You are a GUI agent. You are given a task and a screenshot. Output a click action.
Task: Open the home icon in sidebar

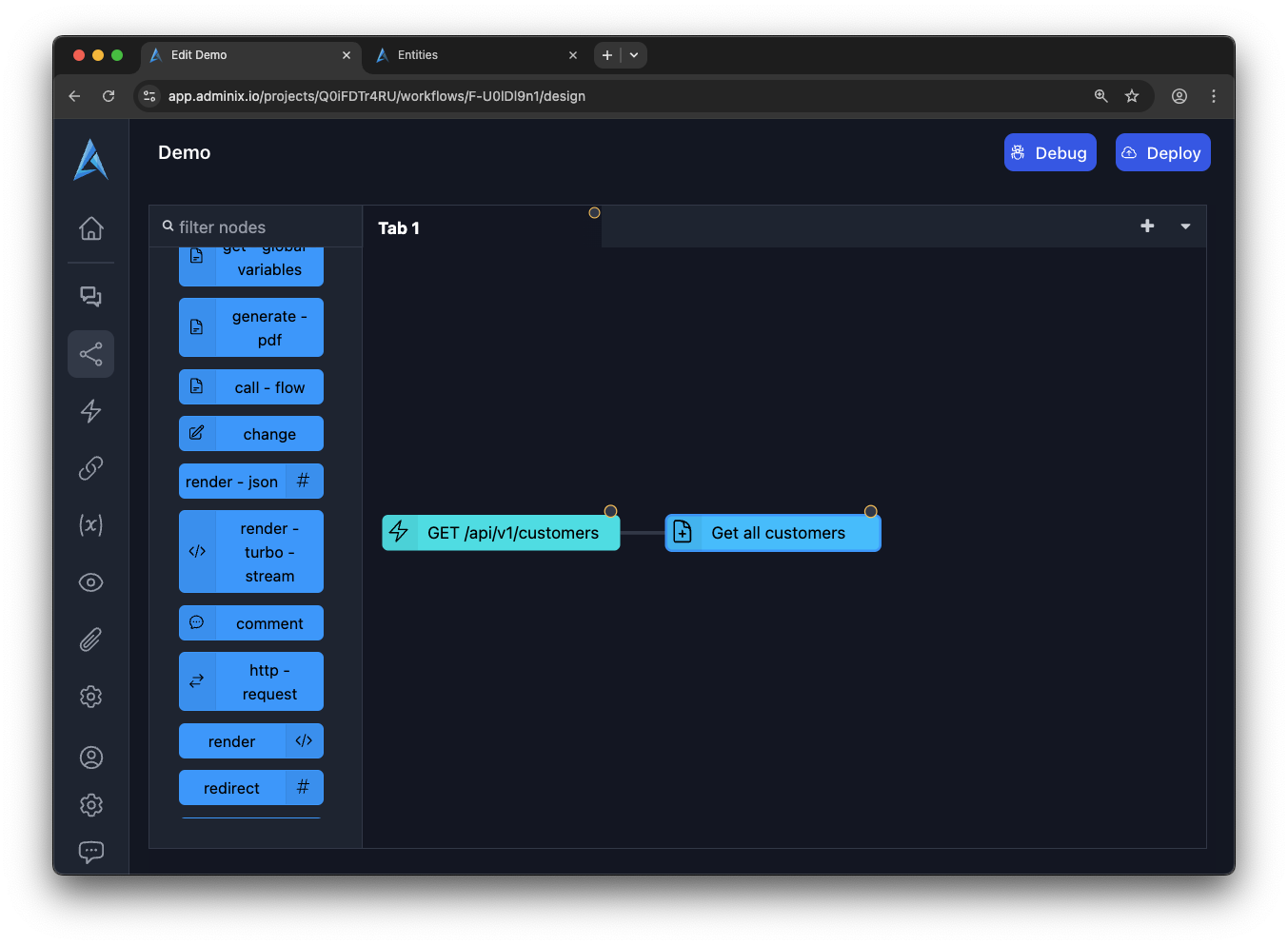(90, 228)
